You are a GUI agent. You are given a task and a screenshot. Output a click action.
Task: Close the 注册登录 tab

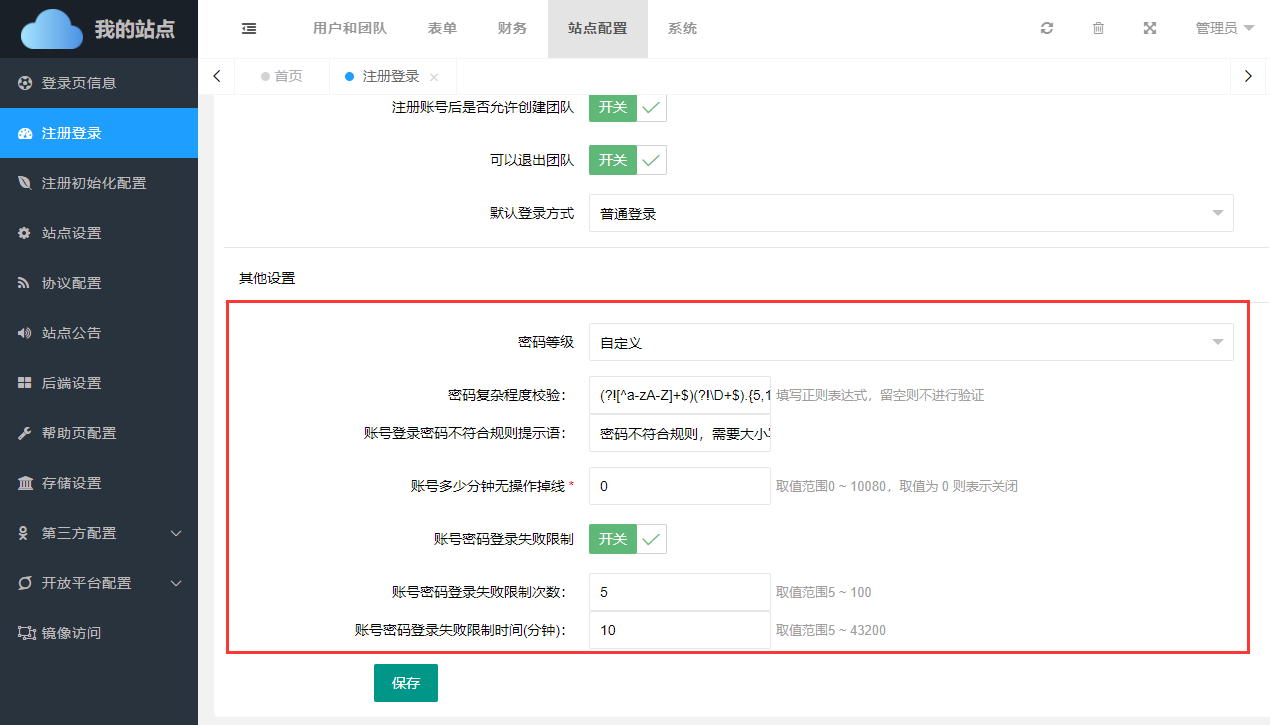(x=434, y=77)
